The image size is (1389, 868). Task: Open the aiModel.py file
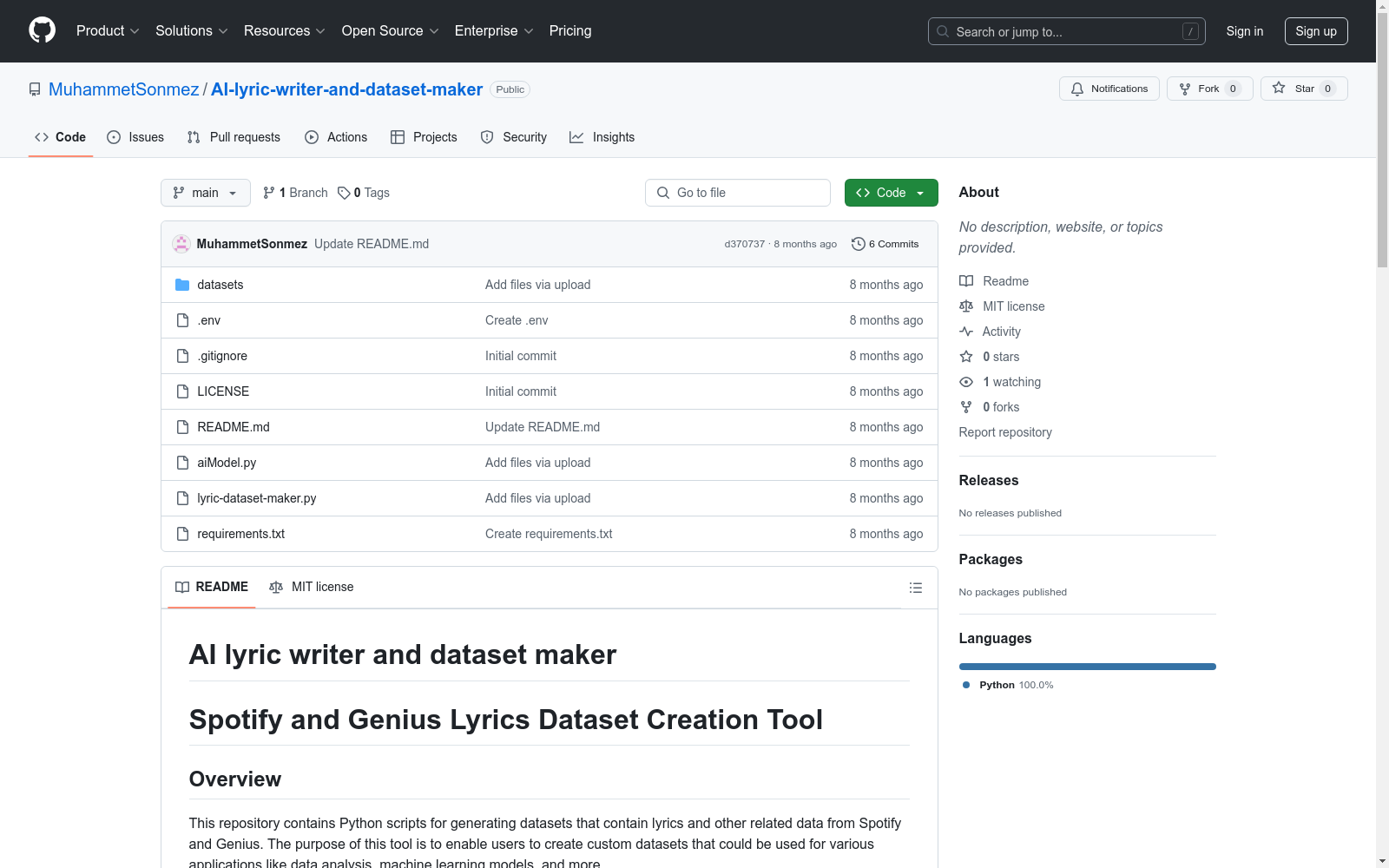point(227,463)
